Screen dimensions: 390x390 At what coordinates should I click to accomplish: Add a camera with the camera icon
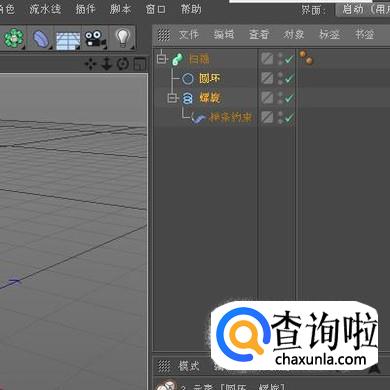coord(95,39)
